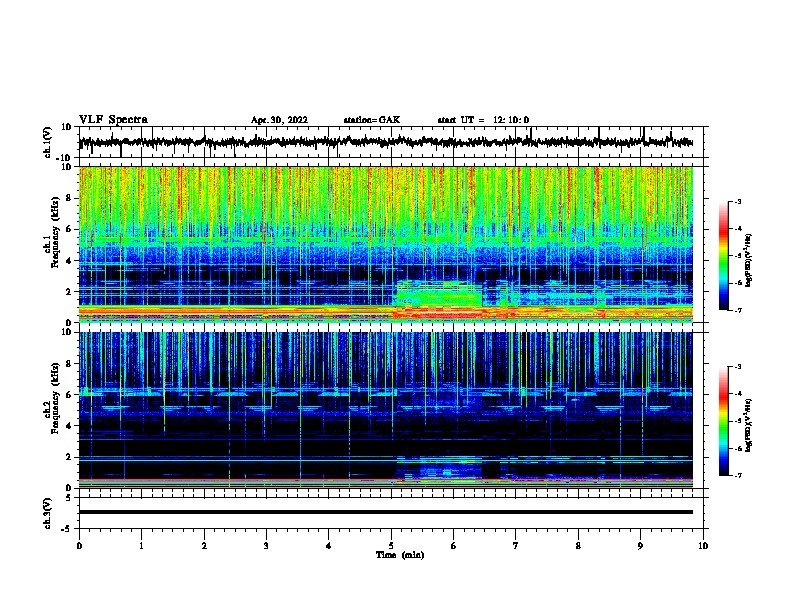Image resolution: width=792 pixels, height=612 pixels.
Task: Click time-axis tick label '6'
Action: click(x=454, y=545)
